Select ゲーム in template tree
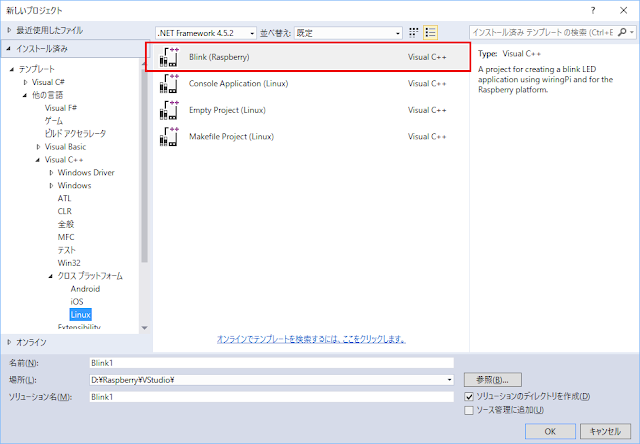This screenshot has width=640, height=444. tap(54, 121)
